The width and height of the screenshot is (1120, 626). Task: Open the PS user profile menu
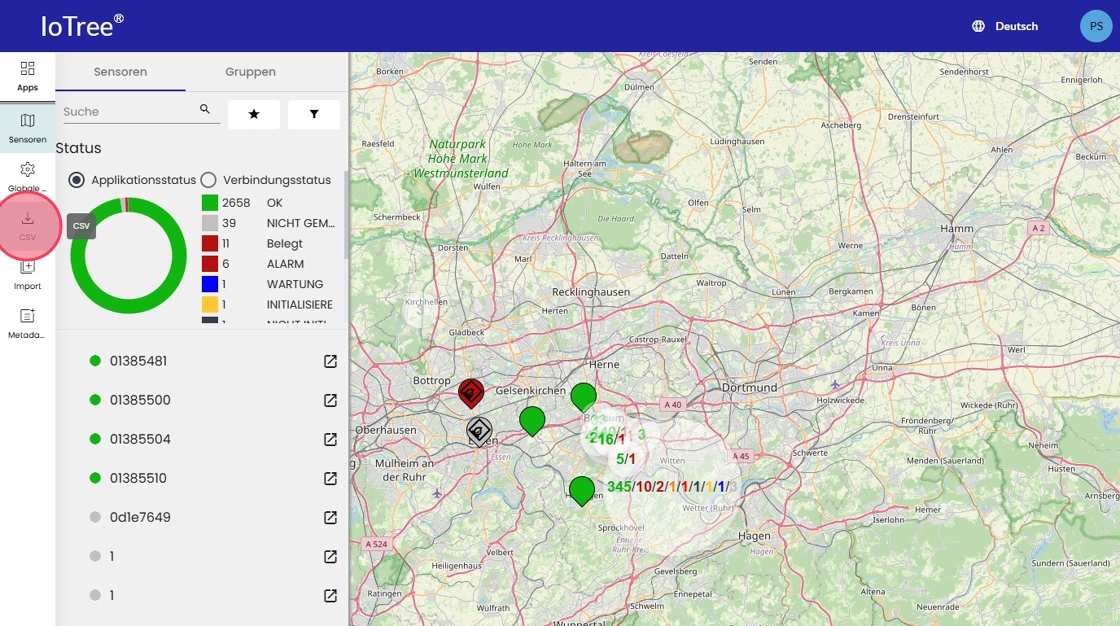click(1095, 26)
